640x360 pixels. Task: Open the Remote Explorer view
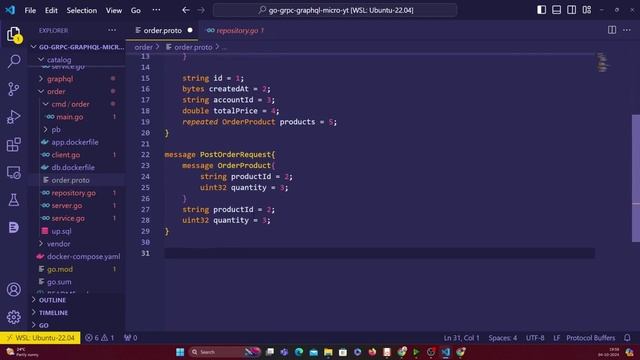[13, 172]
